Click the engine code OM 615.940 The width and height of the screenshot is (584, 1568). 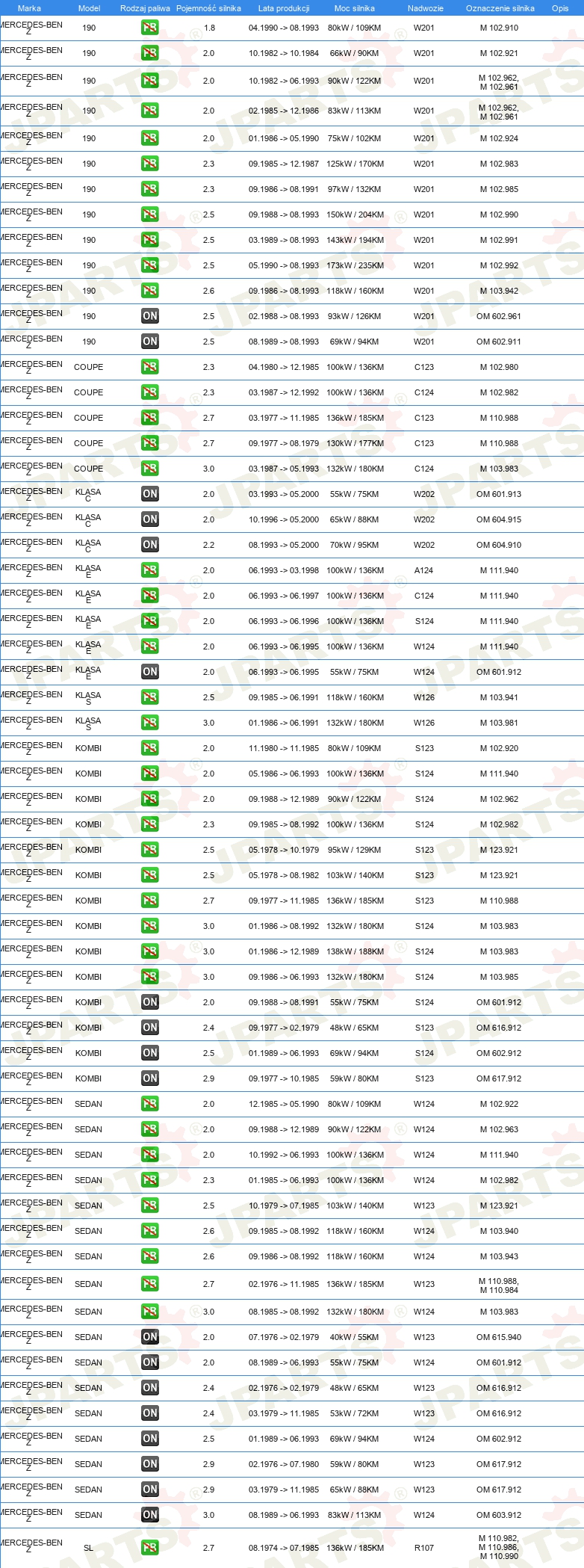pos(499,1337)
